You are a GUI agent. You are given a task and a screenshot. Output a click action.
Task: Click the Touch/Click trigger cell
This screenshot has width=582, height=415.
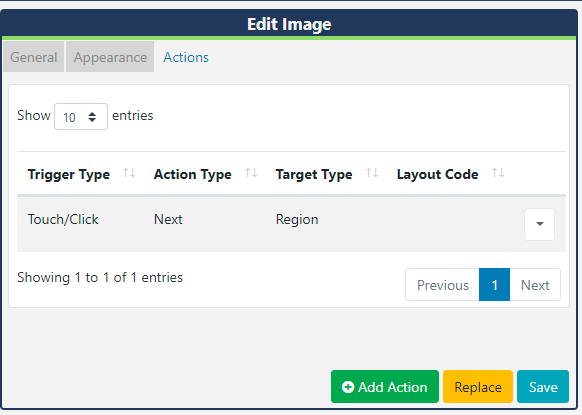(63, 219)
